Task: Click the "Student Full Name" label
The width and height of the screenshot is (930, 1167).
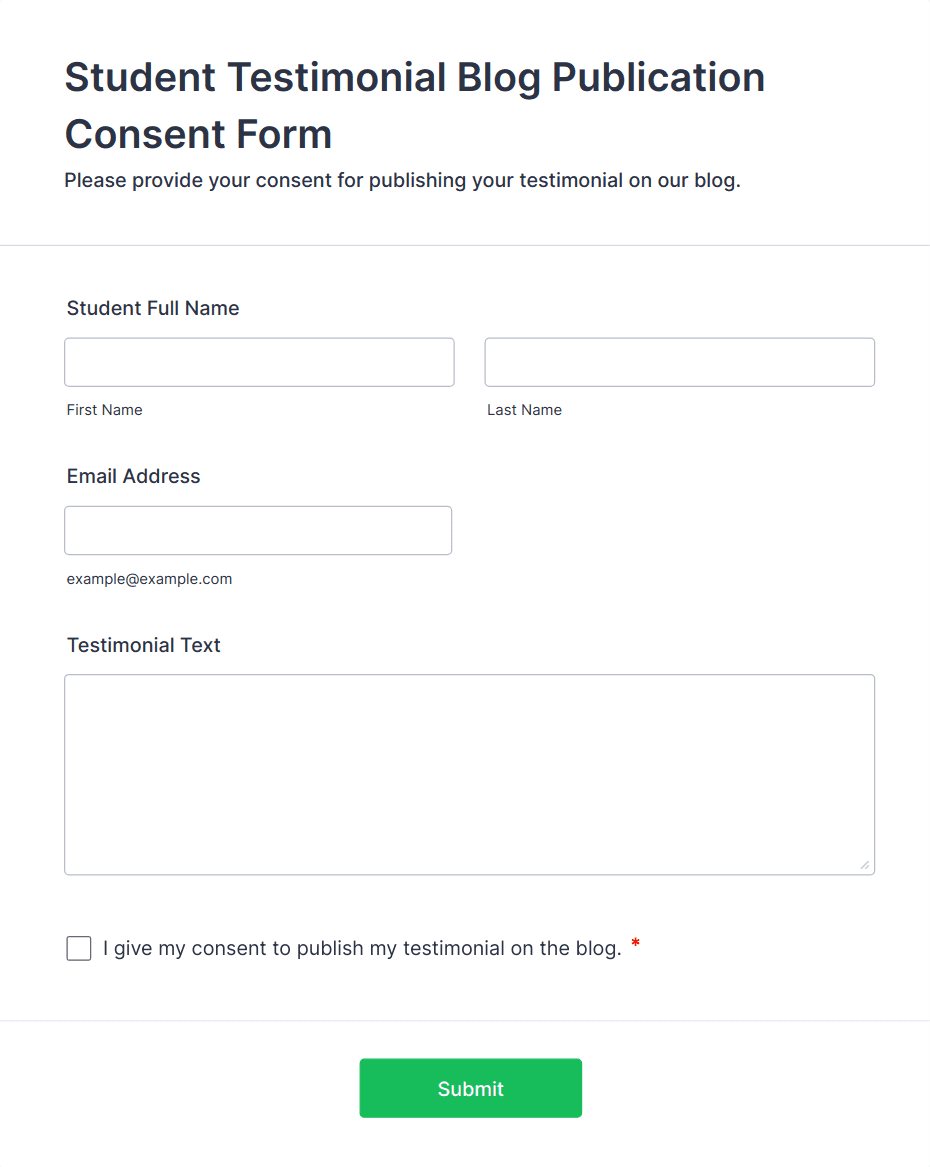Action: click(x=153, y=308)
